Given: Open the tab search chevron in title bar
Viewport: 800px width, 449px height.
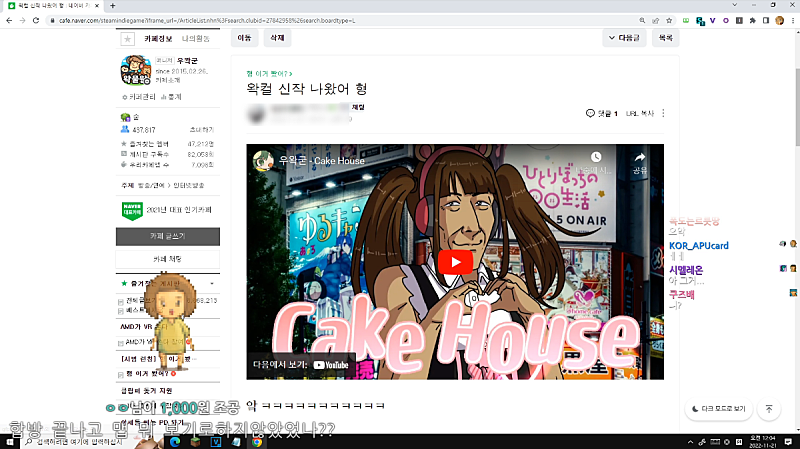Looking at the screenshot, I should click(734, 5).
